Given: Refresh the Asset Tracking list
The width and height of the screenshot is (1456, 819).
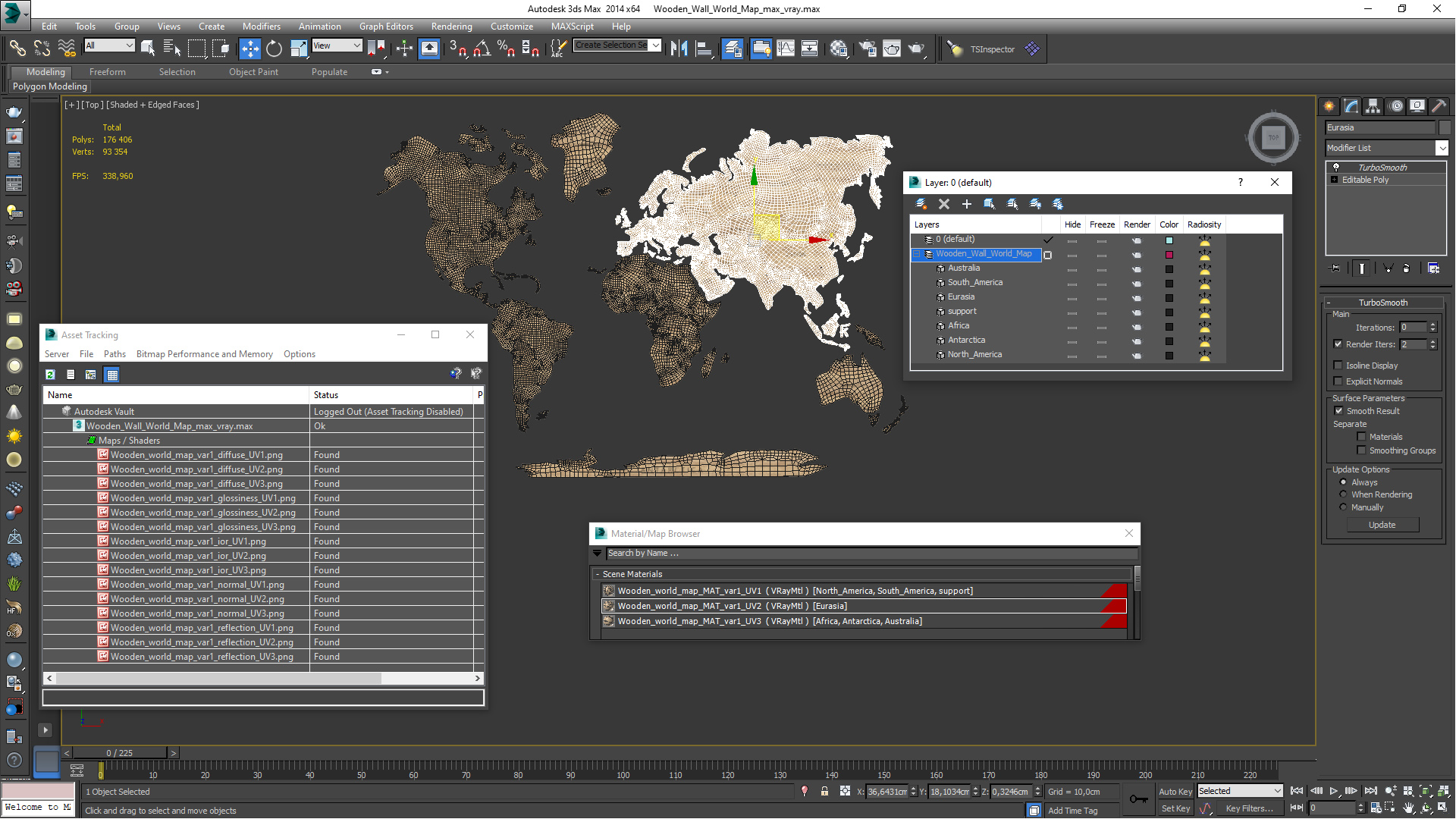Looking at the screenshot, I should [50, 375].
